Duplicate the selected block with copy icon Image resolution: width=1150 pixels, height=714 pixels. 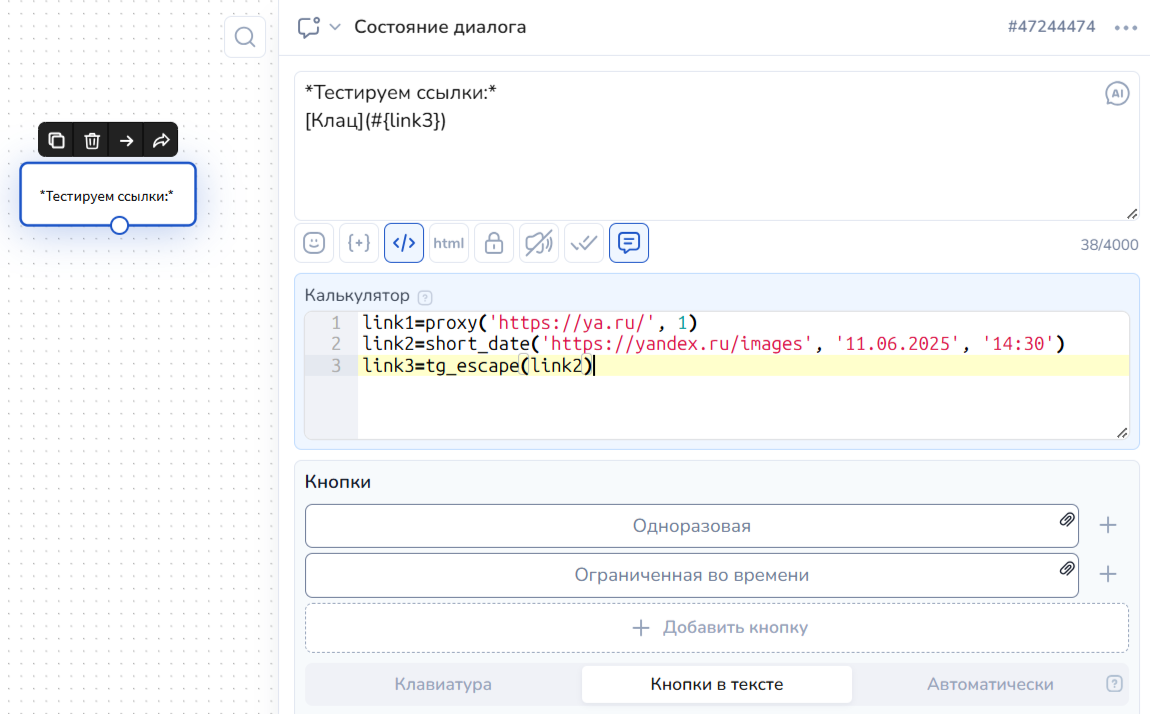click(x=57, y=141)
